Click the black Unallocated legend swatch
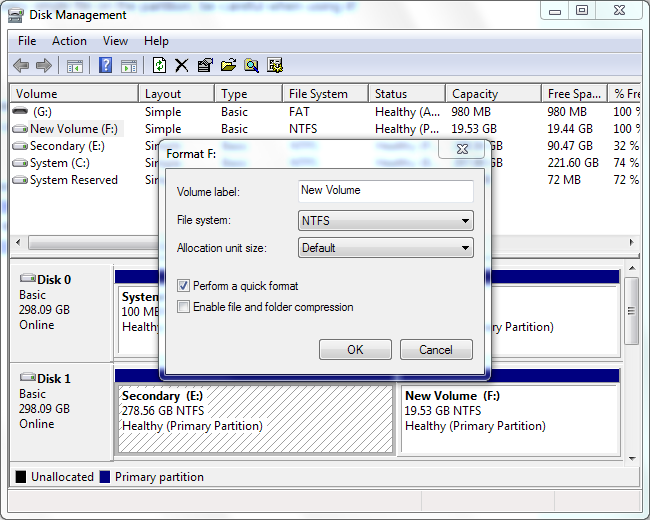This screenshot has width=650, height=520. (21, 477)
